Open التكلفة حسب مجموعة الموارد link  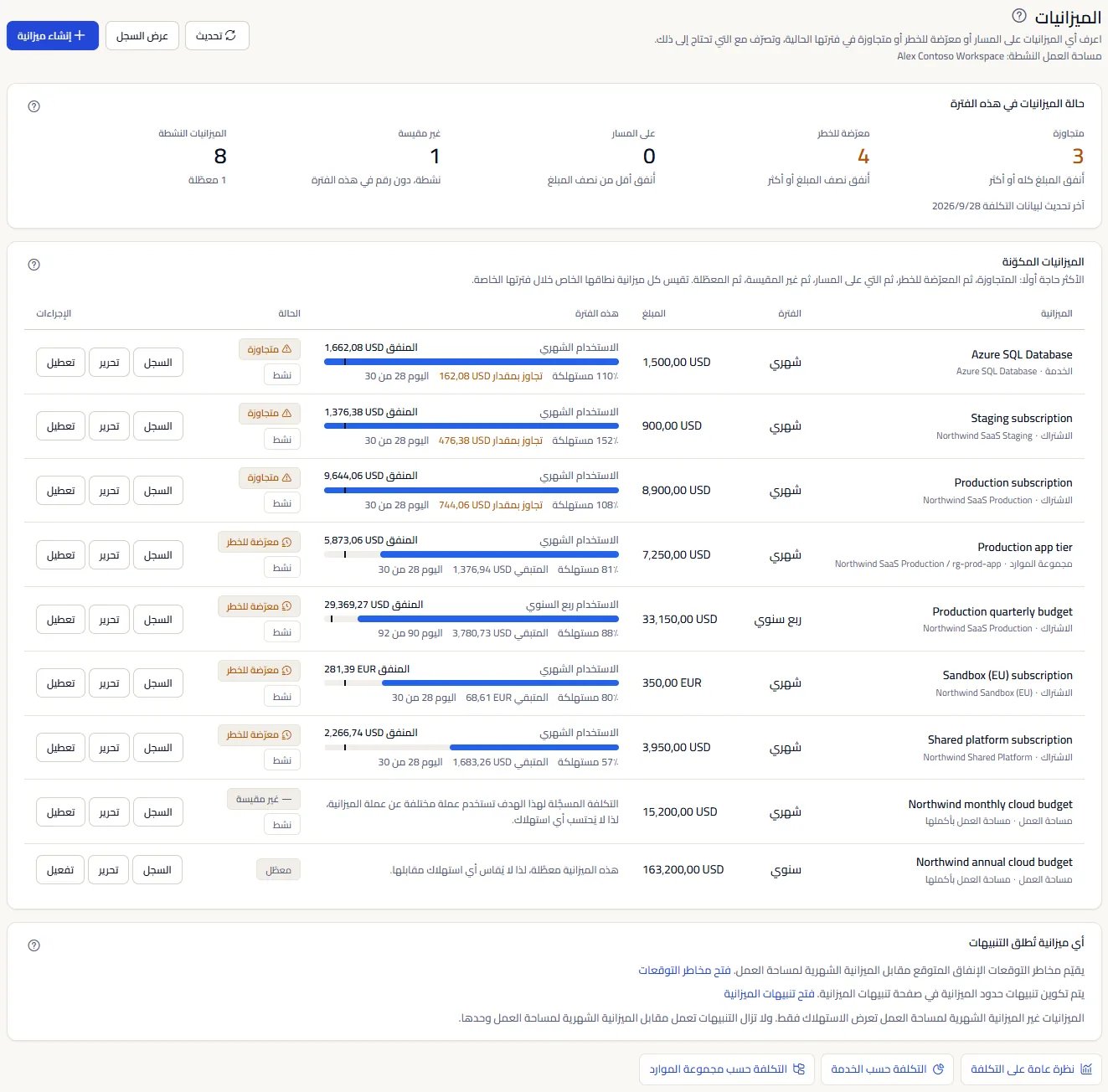click(727, 1069)
